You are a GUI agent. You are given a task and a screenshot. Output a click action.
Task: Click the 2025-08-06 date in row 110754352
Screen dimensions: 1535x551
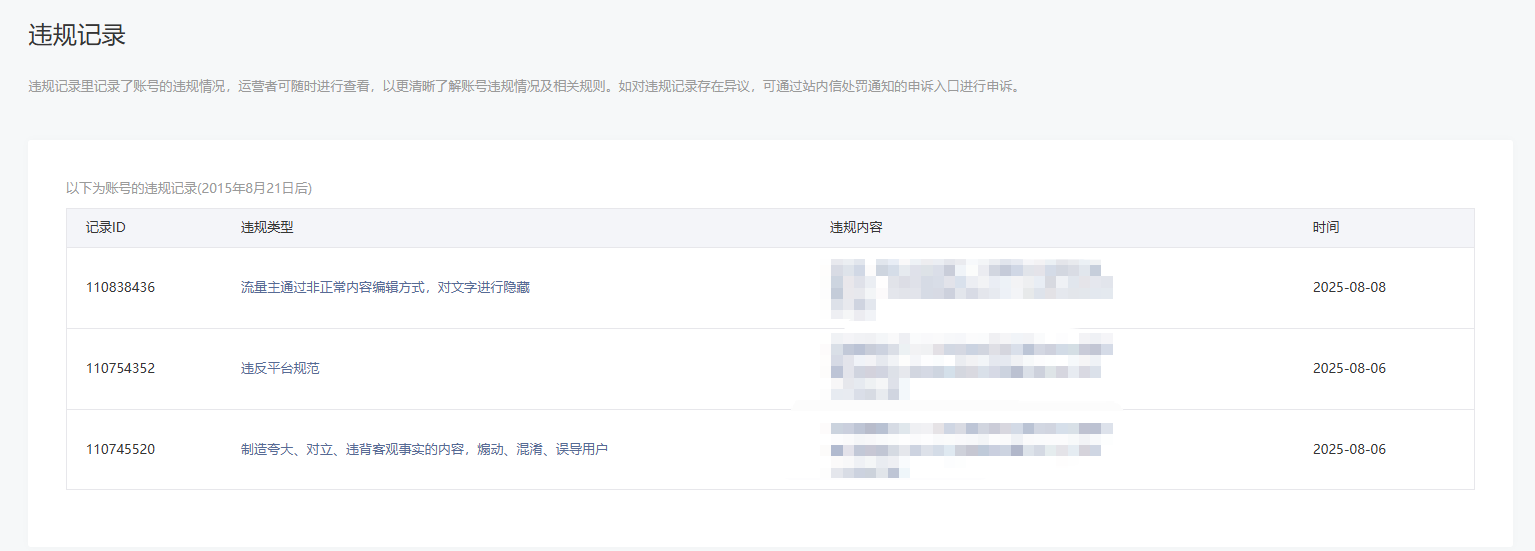[1349, 368]
